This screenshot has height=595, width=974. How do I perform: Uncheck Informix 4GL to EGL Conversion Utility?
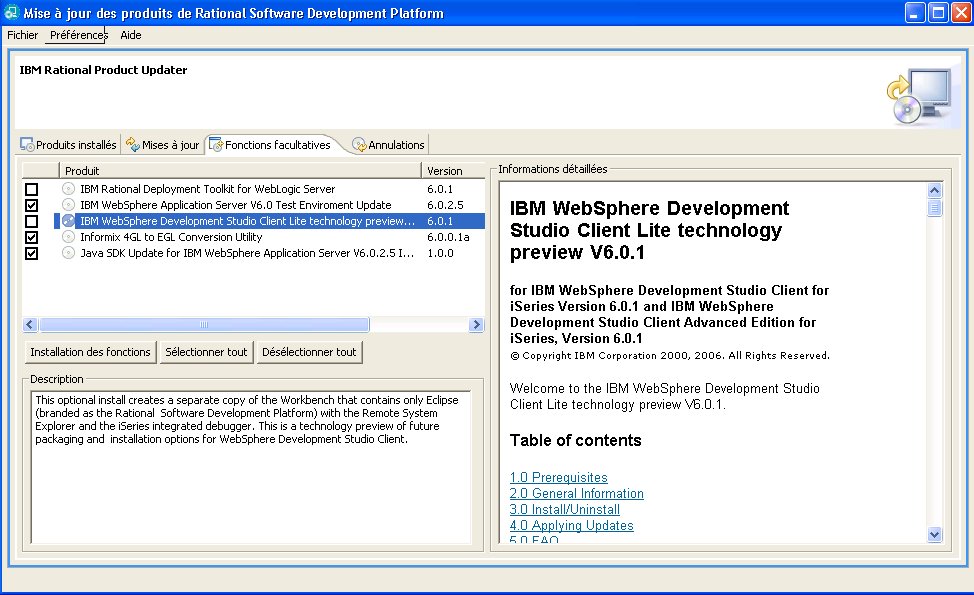pos(32,238)
